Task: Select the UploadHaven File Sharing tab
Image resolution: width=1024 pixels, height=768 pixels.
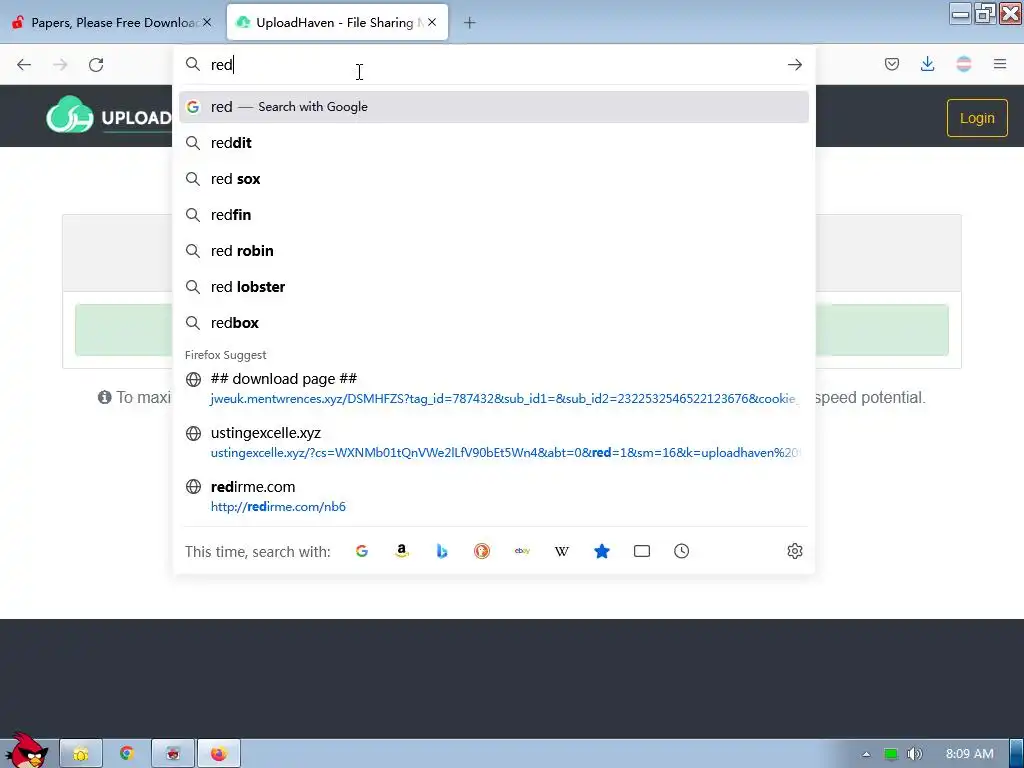Action: [x=337, y=22]
